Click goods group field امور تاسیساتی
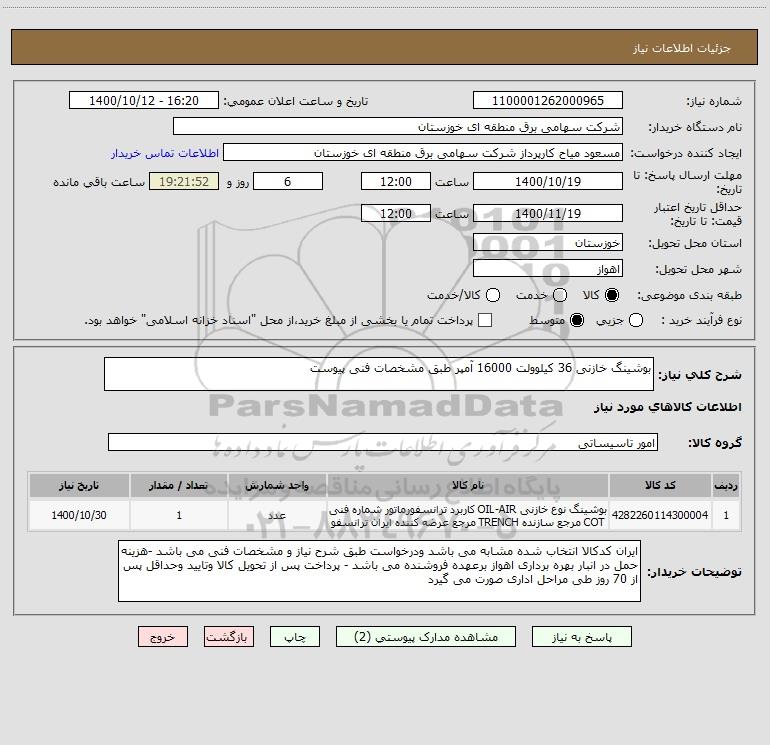The height and width of the screenshot is (745, 770). [383, 442]
